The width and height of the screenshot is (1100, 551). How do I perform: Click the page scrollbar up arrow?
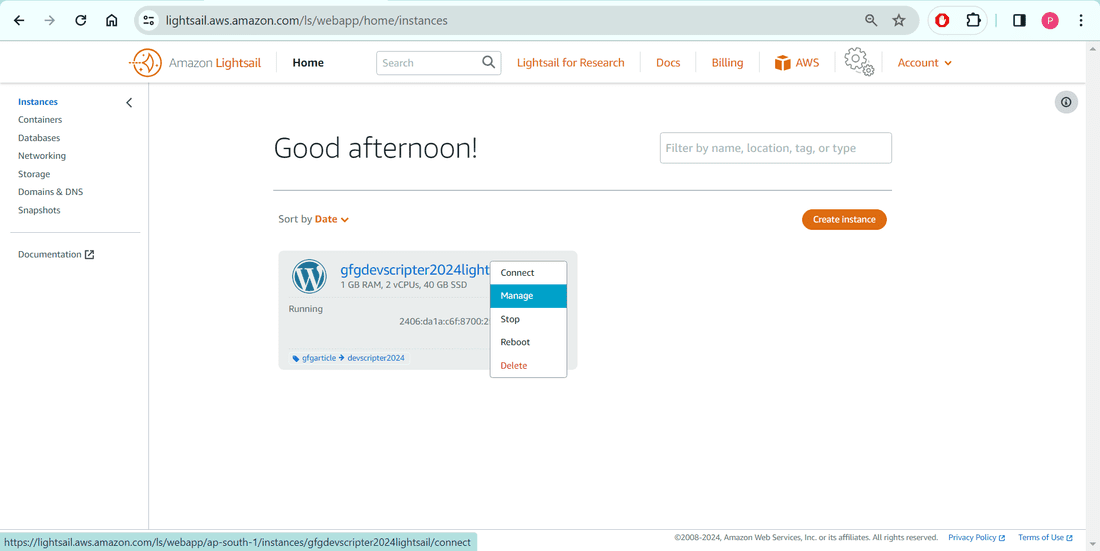coord(1093,49)
